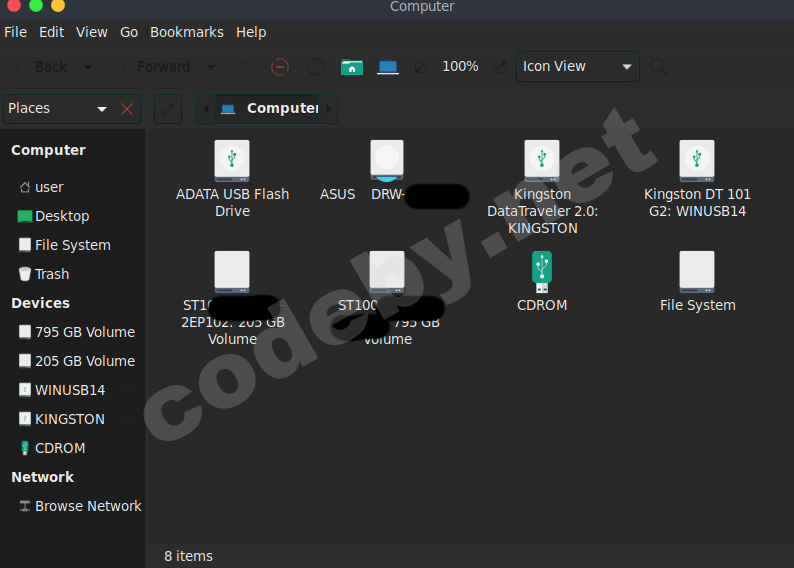Open the ADATA USB Flash Drive icon
Screen dimensions: 794x568
[x=232, y=160]
